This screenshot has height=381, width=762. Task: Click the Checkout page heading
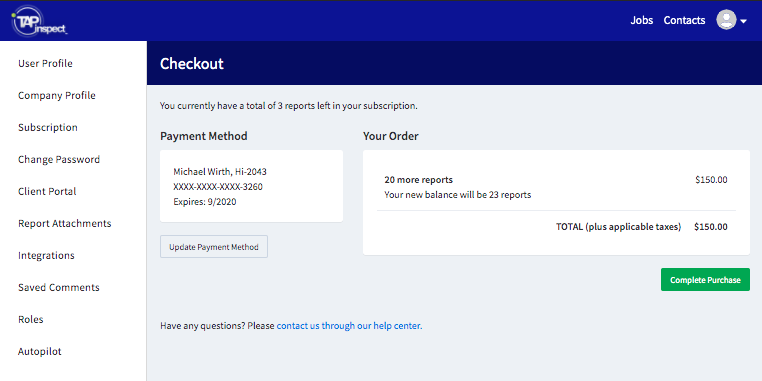(x=192, y=64)
